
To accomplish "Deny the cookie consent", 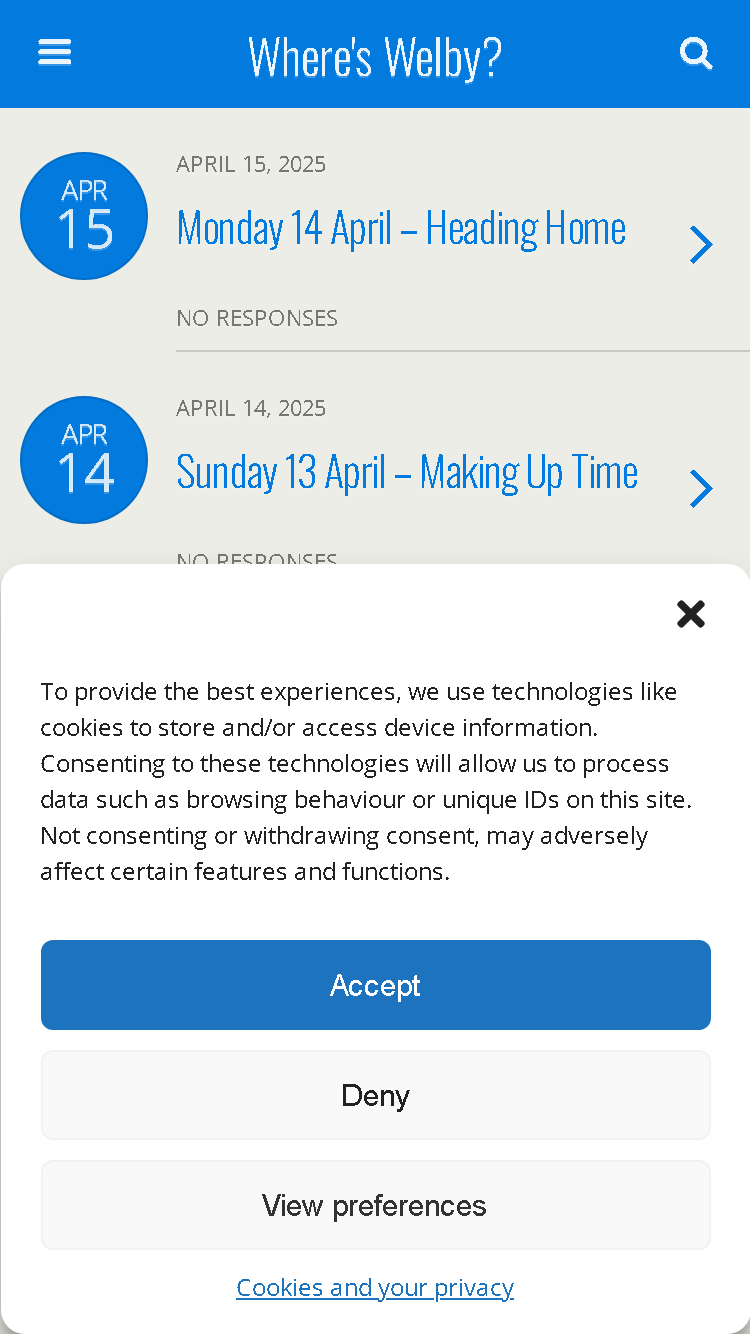I will coord(376,1095).
